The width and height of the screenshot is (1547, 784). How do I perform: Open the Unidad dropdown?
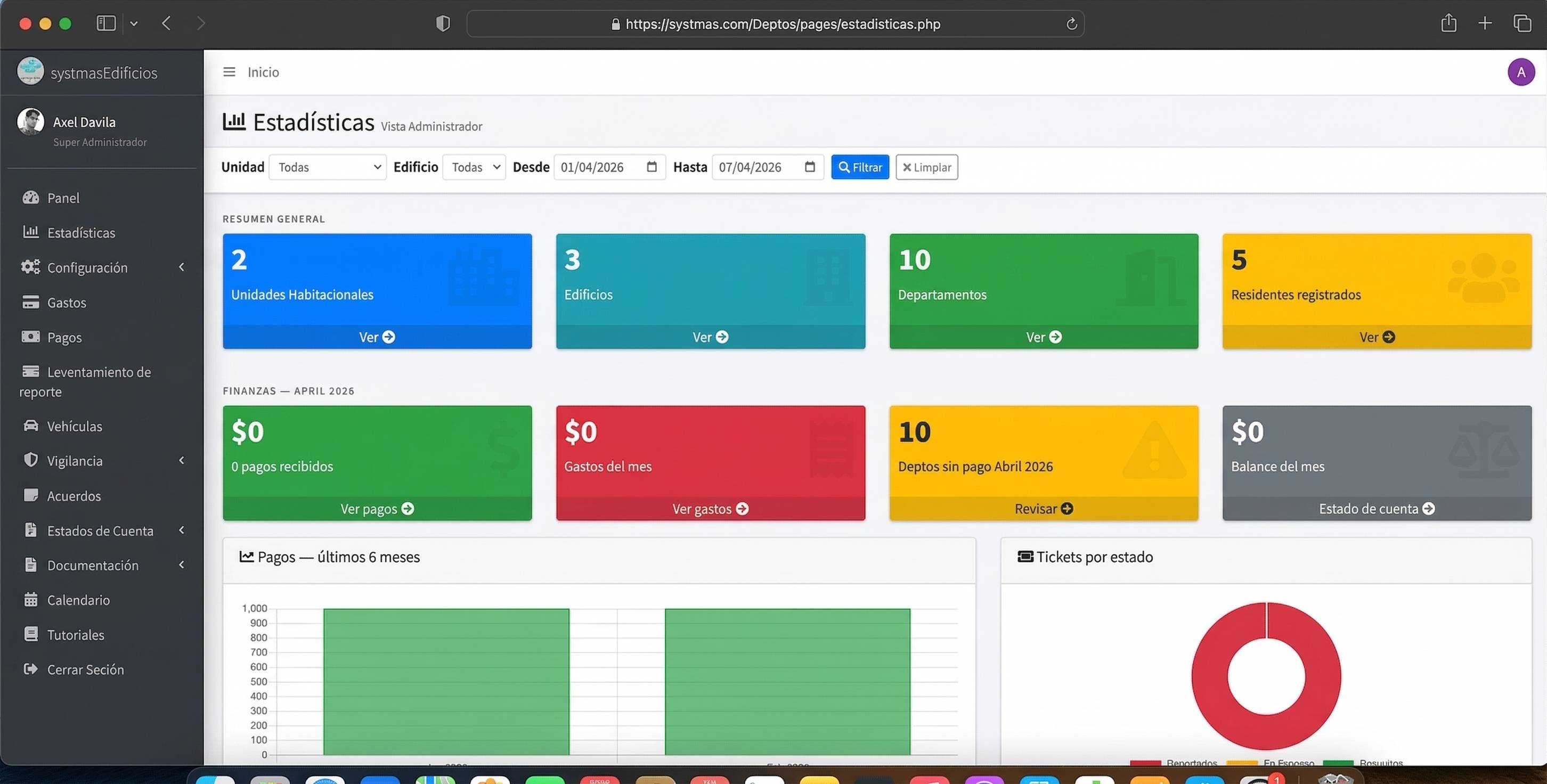(328, 167)
